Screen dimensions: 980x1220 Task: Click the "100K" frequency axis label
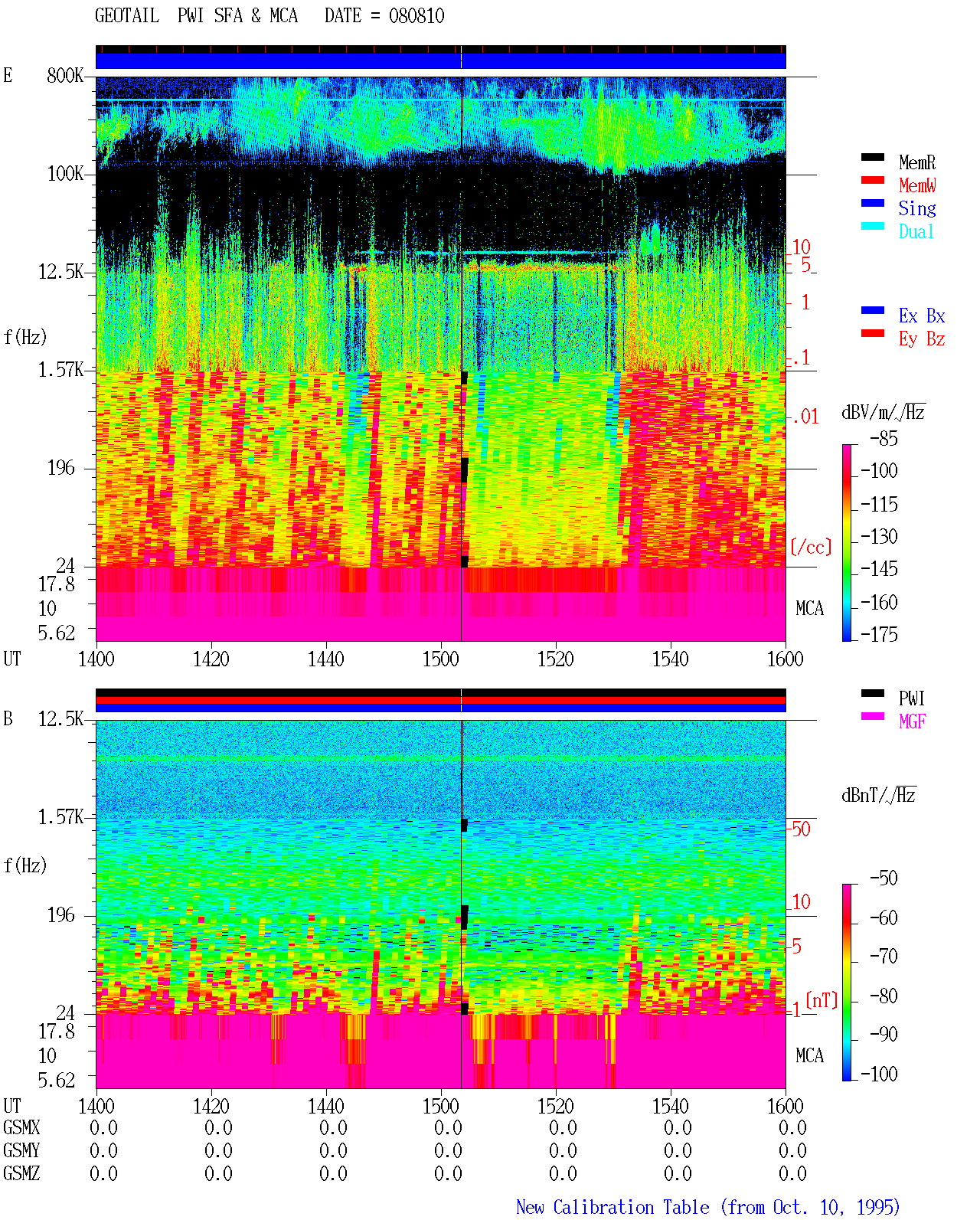coord(66,174)
